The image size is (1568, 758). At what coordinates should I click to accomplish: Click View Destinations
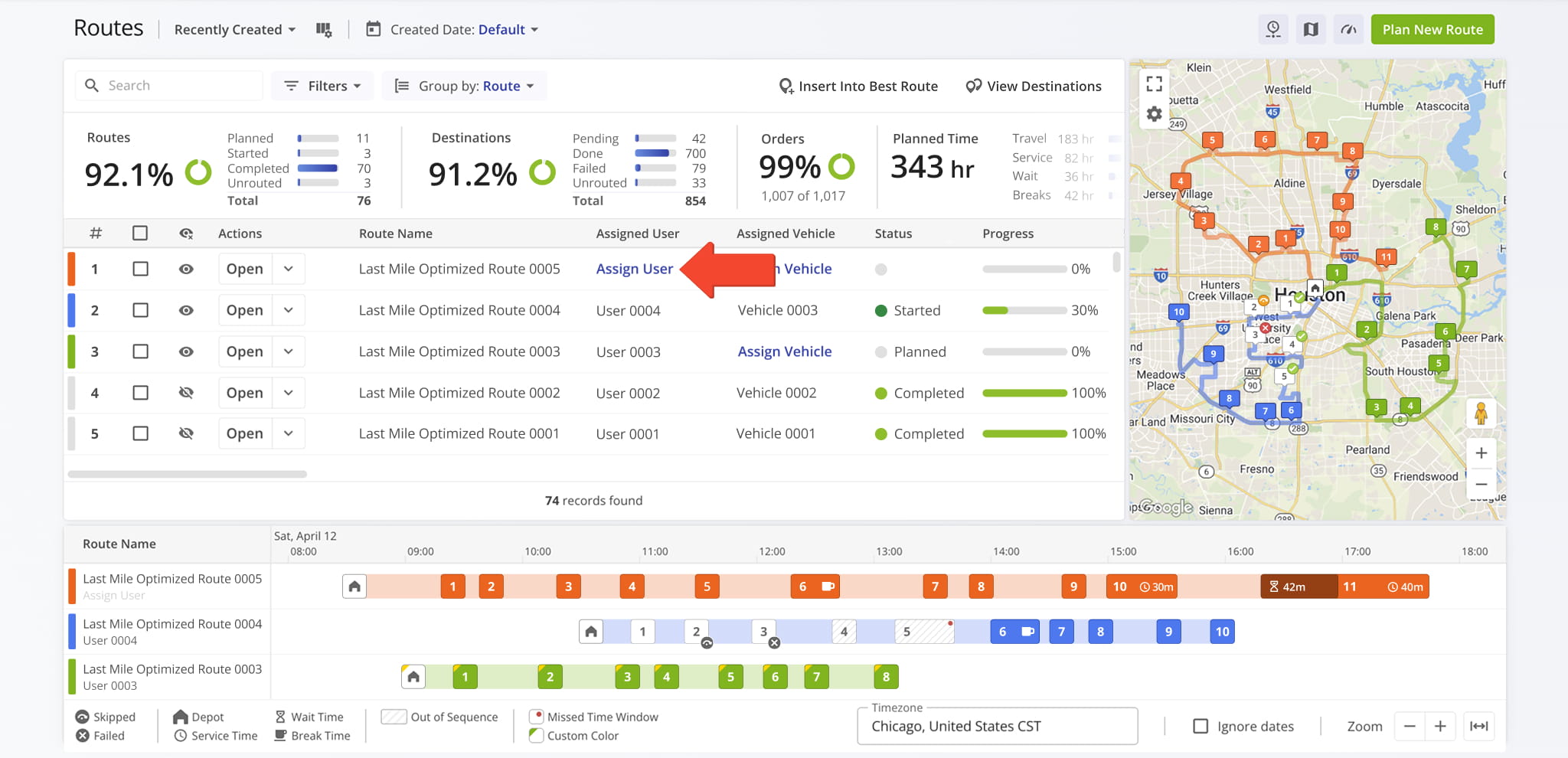(1034, 86)
